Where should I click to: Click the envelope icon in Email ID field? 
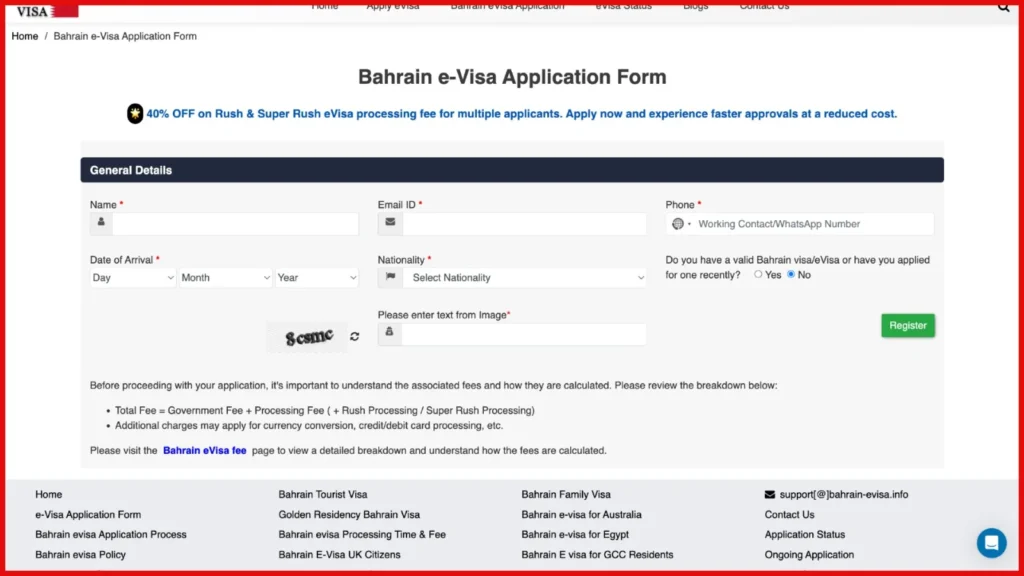pyautogui.click(x=390, y=223)
